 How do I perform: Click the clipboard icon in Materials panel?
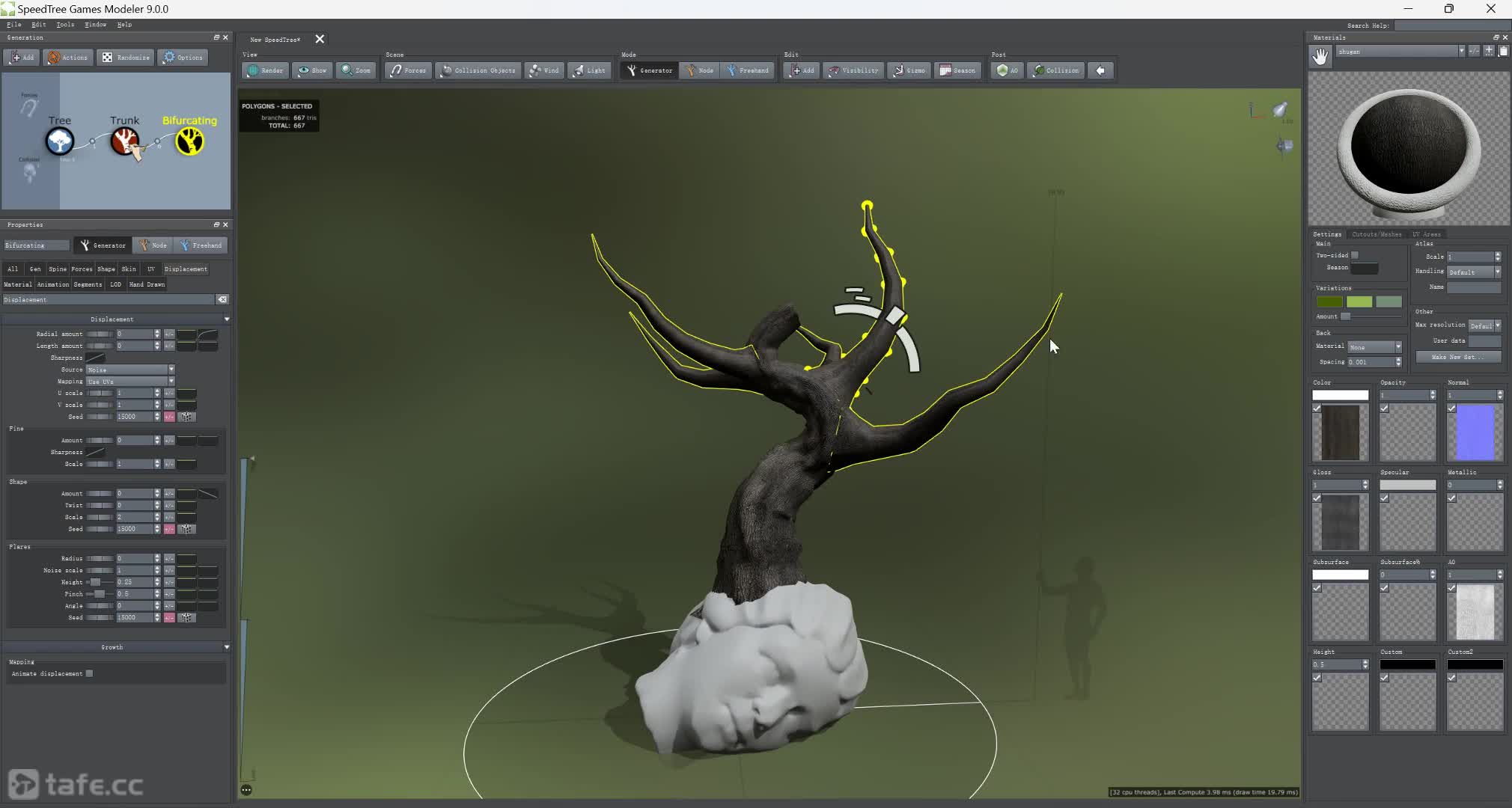(x=1503, y=51)
